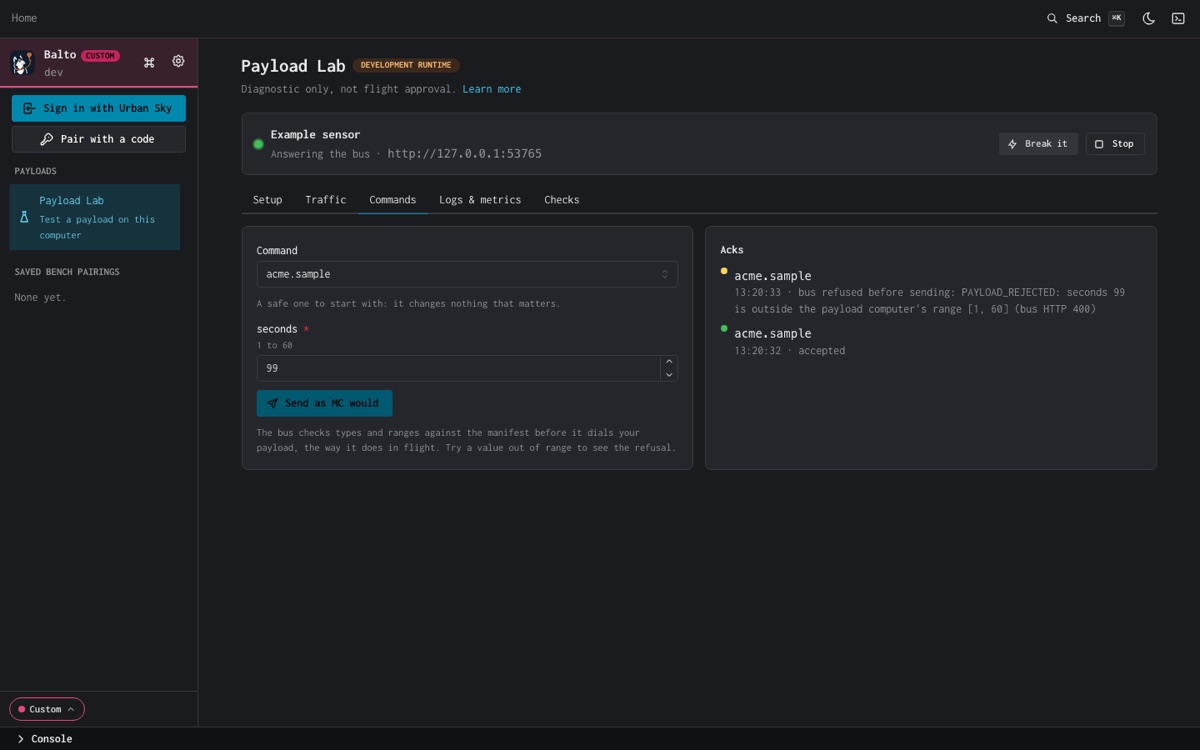Increment the seconds value with up arrow
The height and width of the screenshot is (750, 1200).
coord(669,362)
